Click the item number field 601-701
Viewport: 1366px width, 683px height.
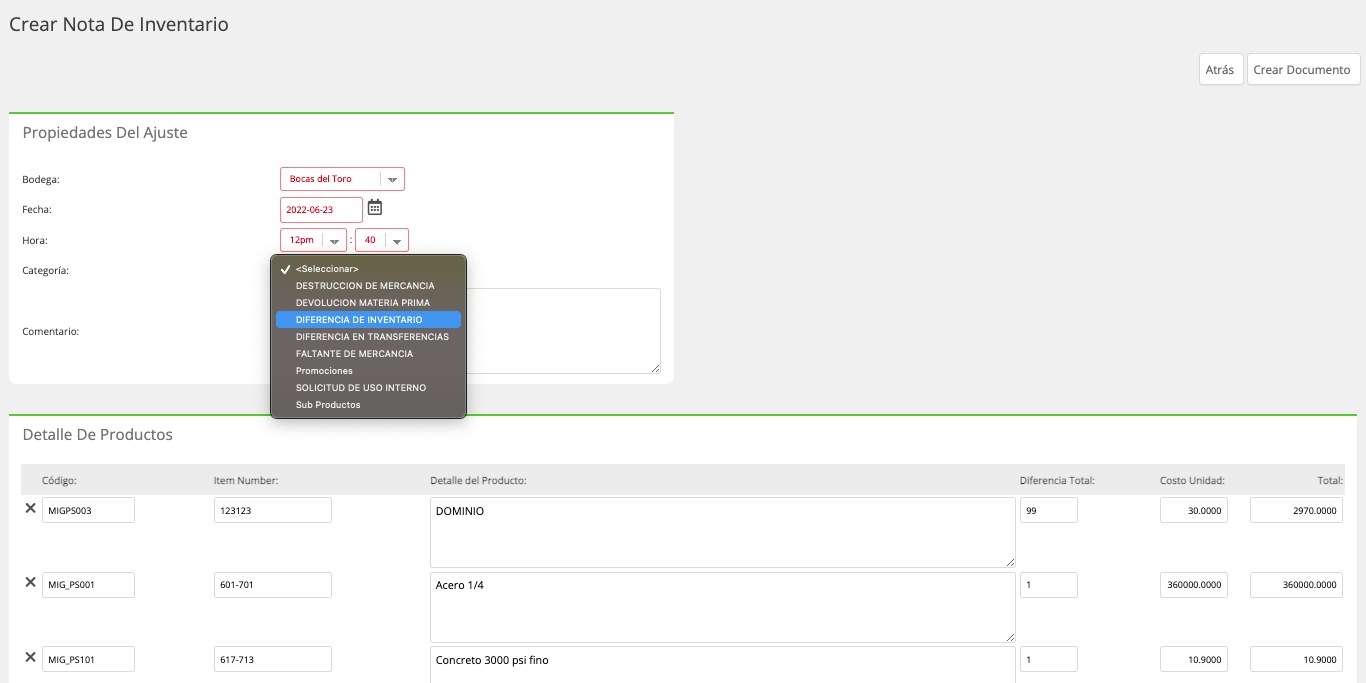[x=272, y=584]
